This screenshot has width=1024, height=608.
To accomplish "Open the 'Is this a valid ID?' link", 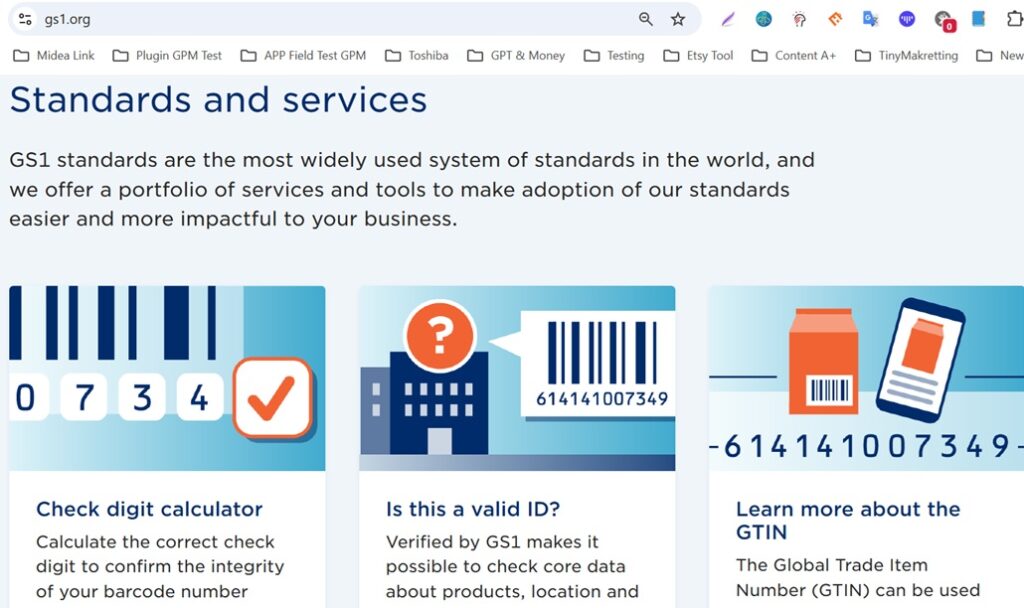I will (472, 509).
